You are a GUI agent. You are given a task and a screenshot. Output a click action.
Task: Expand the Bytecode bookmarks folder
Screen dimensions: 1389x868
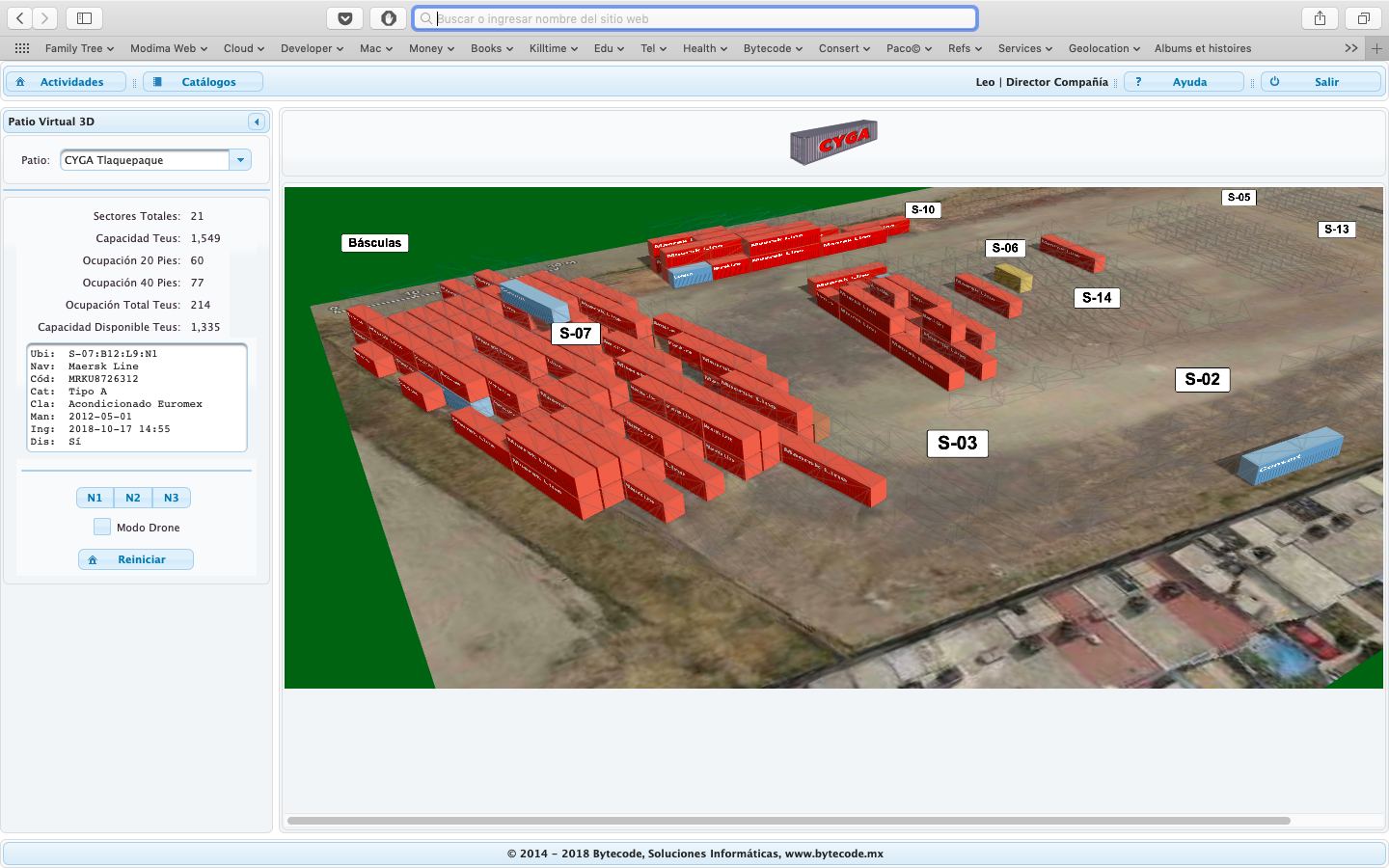click(x=773, y=48)
